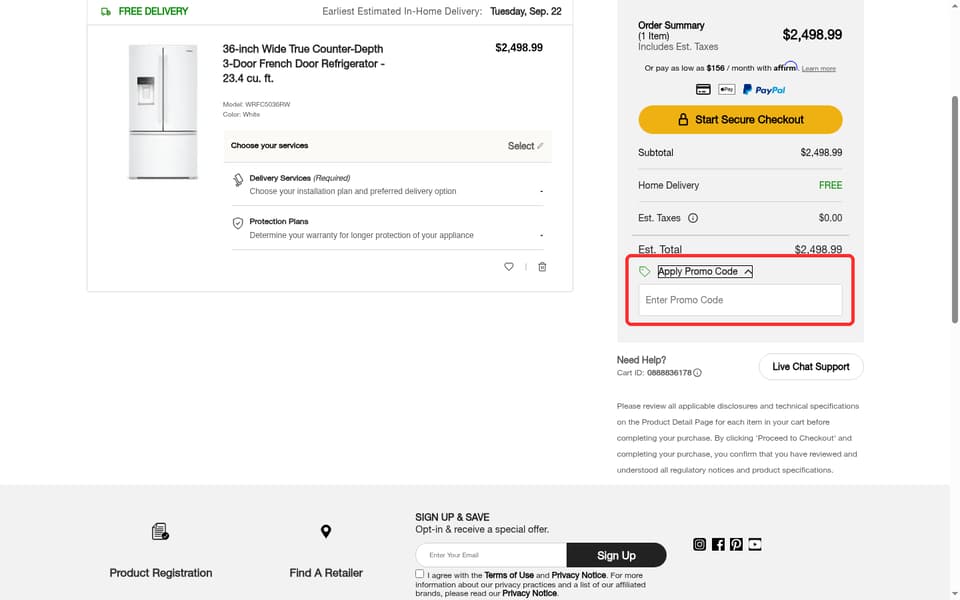Viewport: 960px width, 600px height.
Task: Click the free delivery truck icon
Action: point(106,11)
